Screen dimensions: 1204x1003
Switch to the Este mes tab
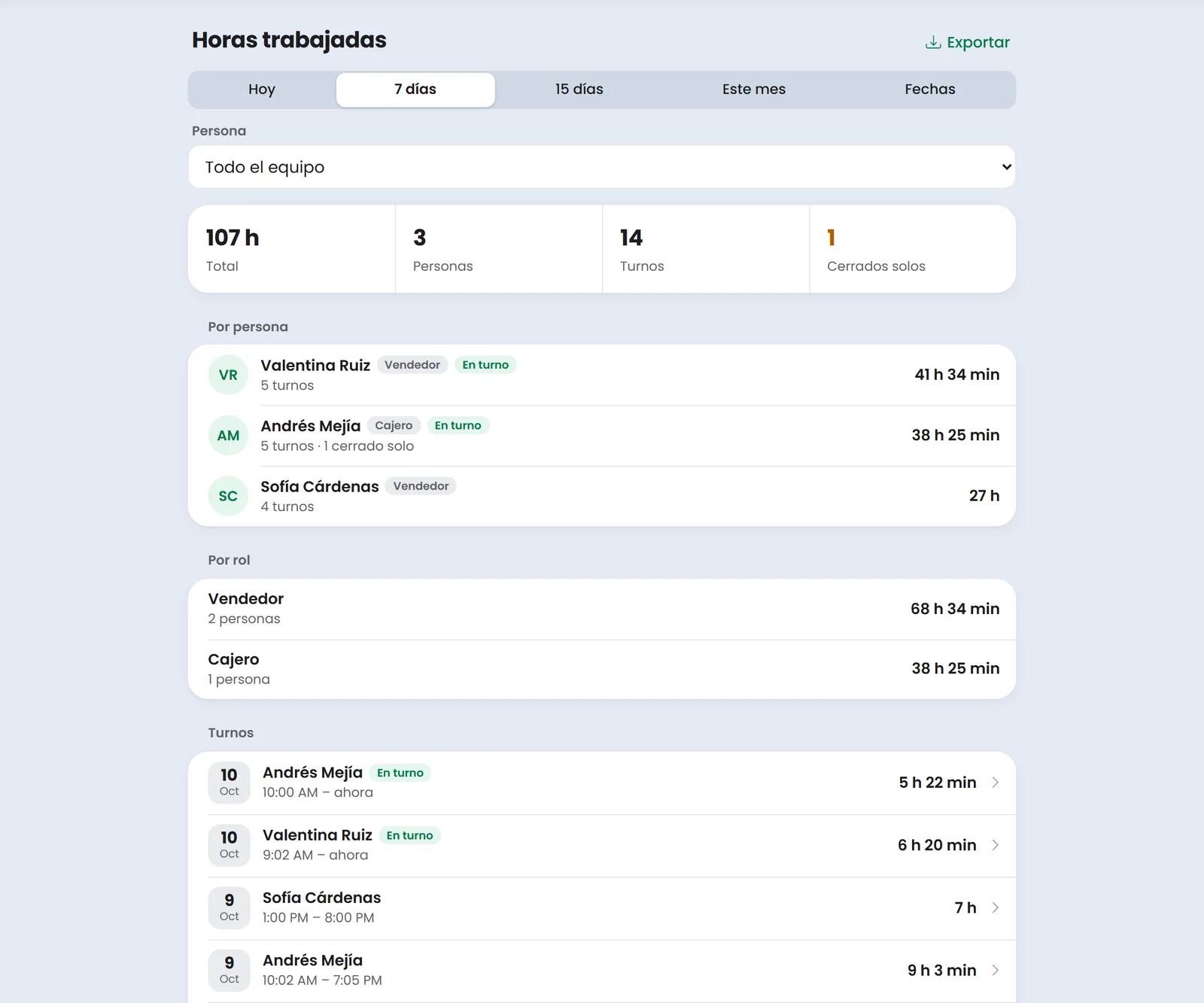click(754, 90)
